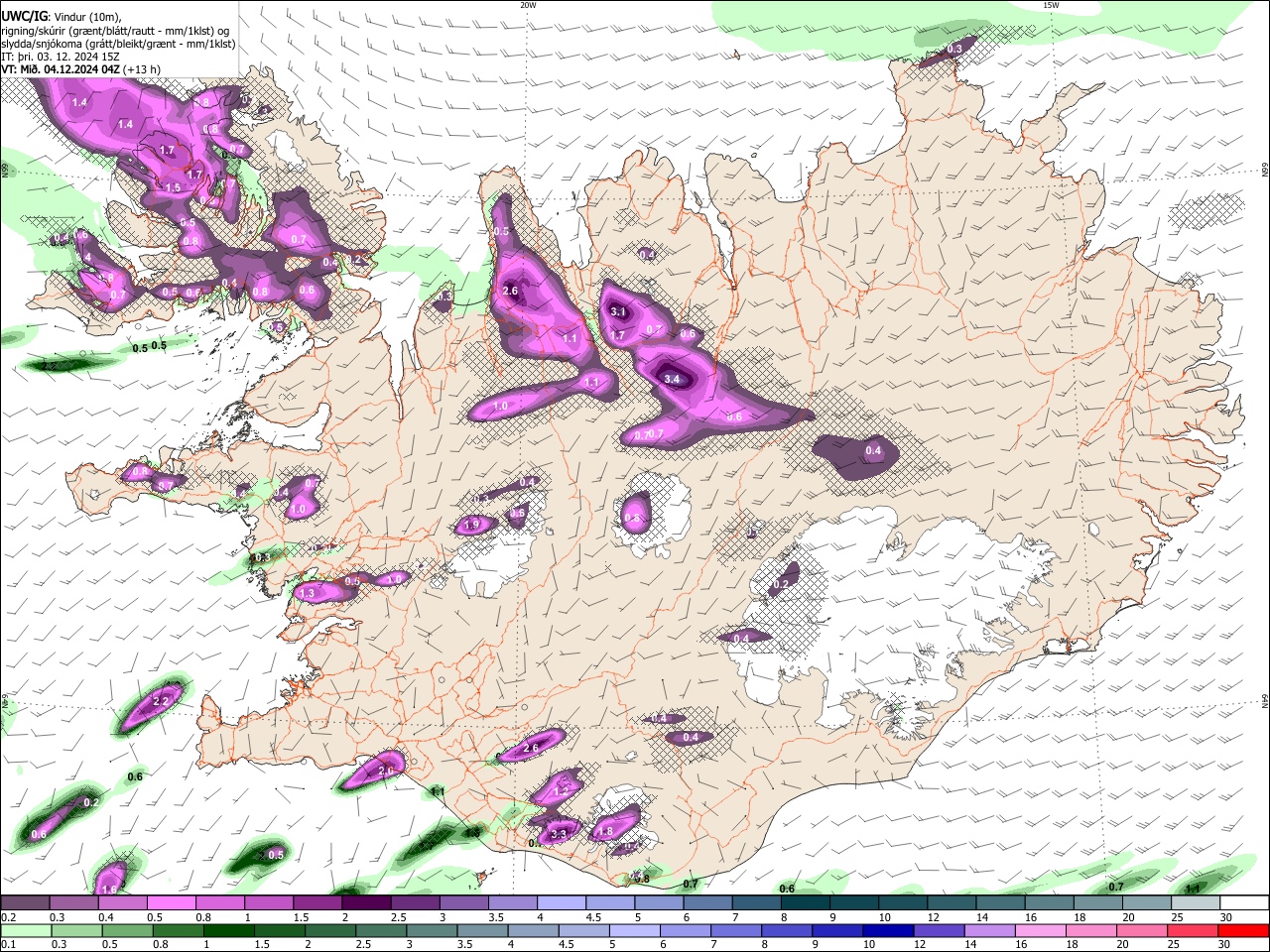Click the 'IT: þri. 03. 12. 2024 15Z' line

click(63, 58)
